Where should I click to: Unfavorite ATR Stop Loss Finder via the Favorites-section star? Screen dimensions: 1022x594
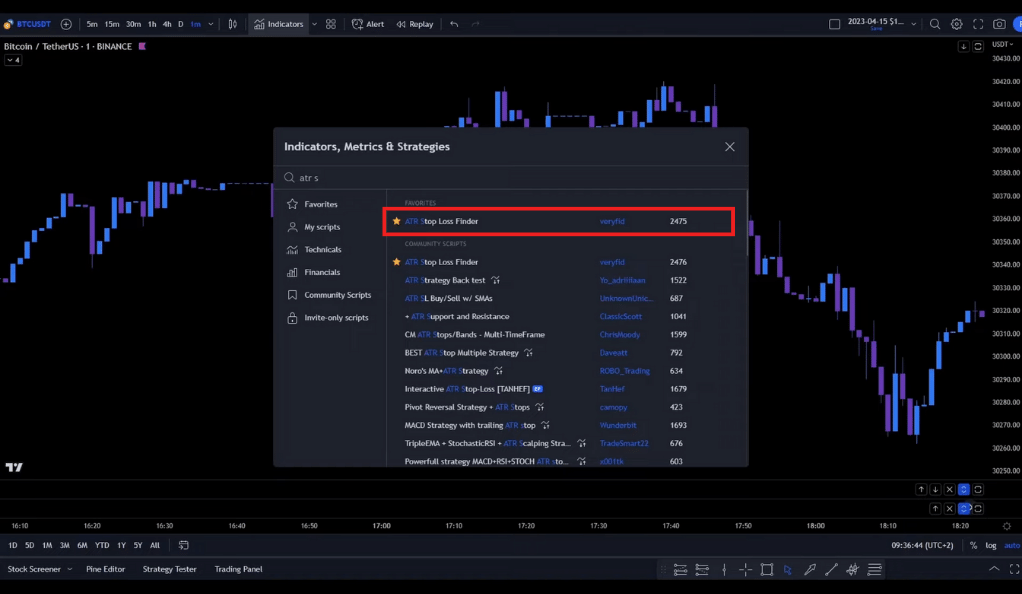click(396, 221)
